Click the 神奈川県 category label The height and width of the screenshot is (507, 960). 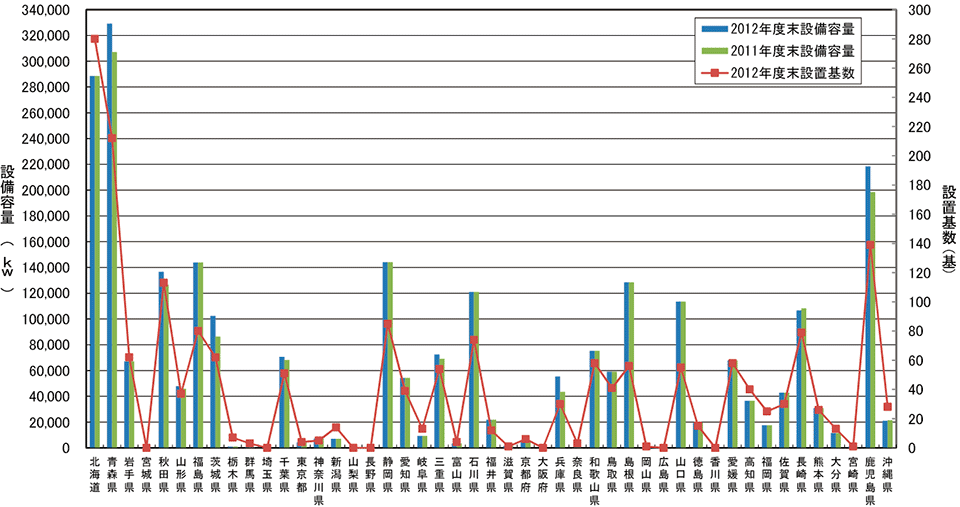coord(318,479)
